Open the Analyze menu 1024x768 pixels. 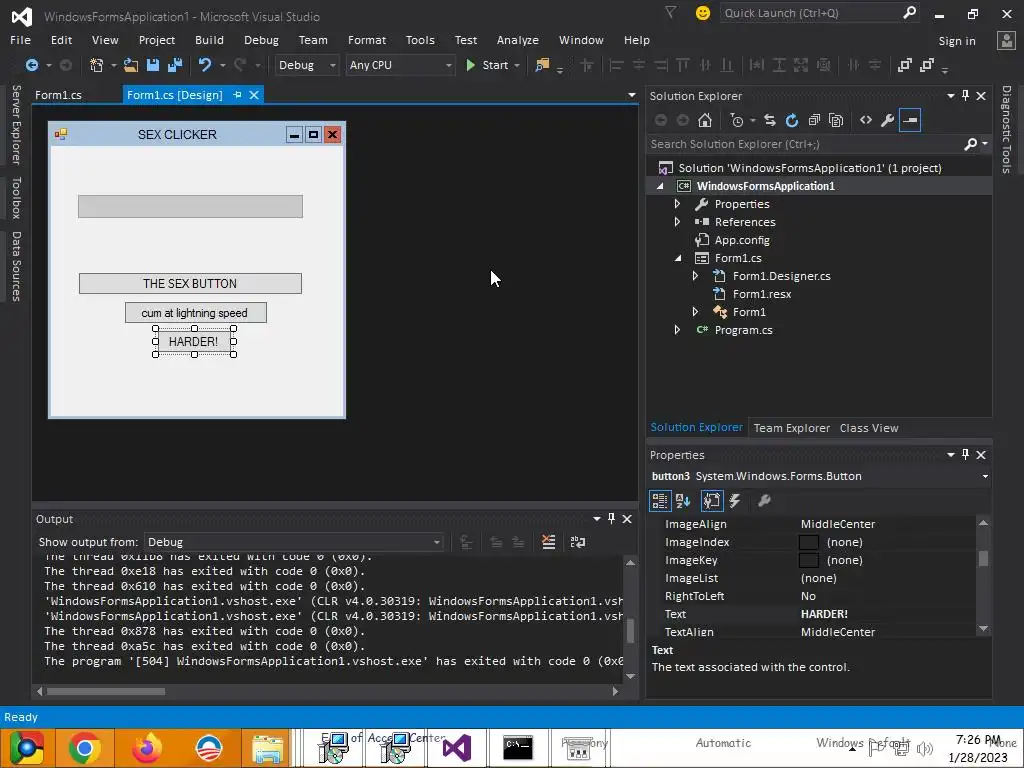tap(517, 40)
